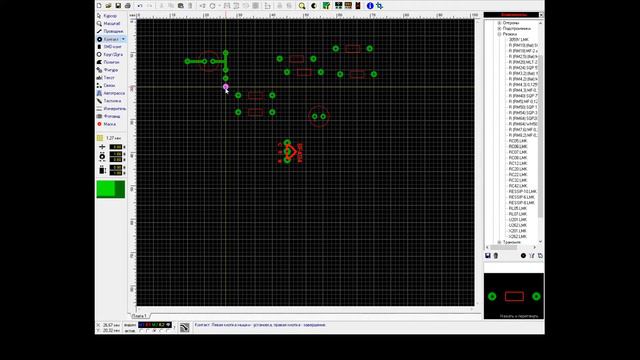Select macro U201.LMK
640x360 pixels.
click(518, 220)
